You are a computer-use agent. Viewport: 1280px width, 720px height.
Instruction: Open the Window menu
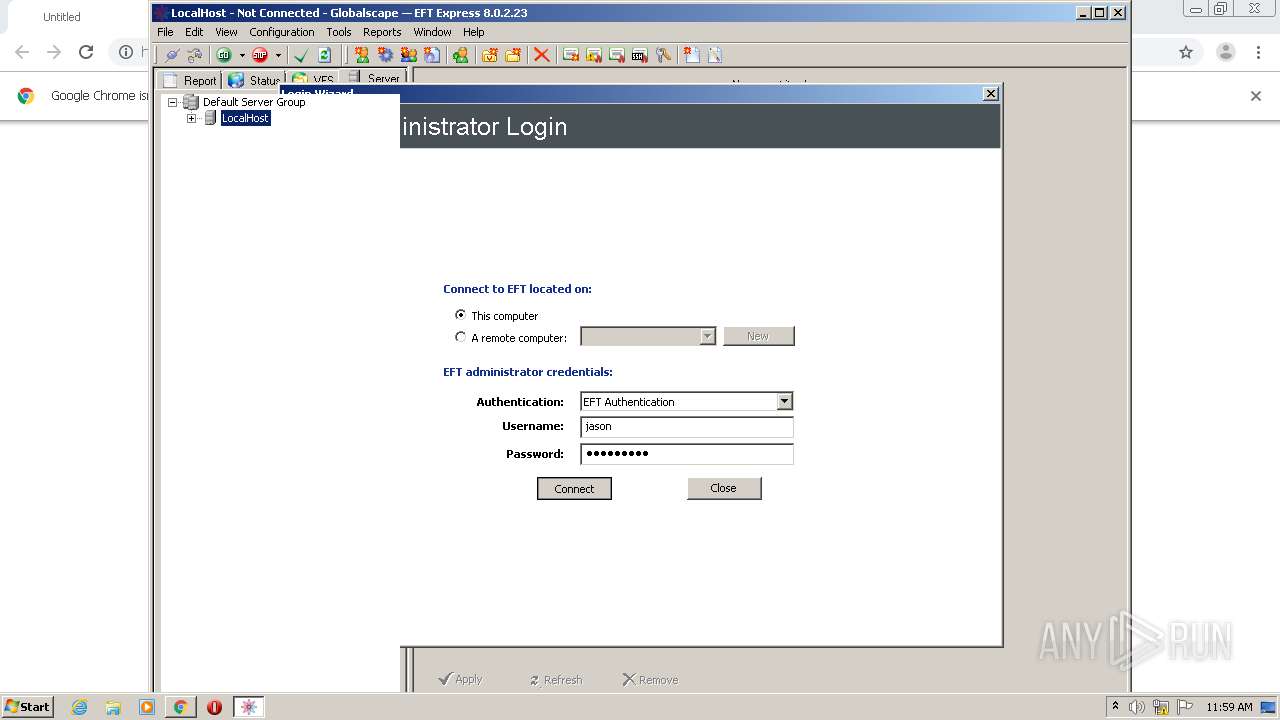click(432, 32)
